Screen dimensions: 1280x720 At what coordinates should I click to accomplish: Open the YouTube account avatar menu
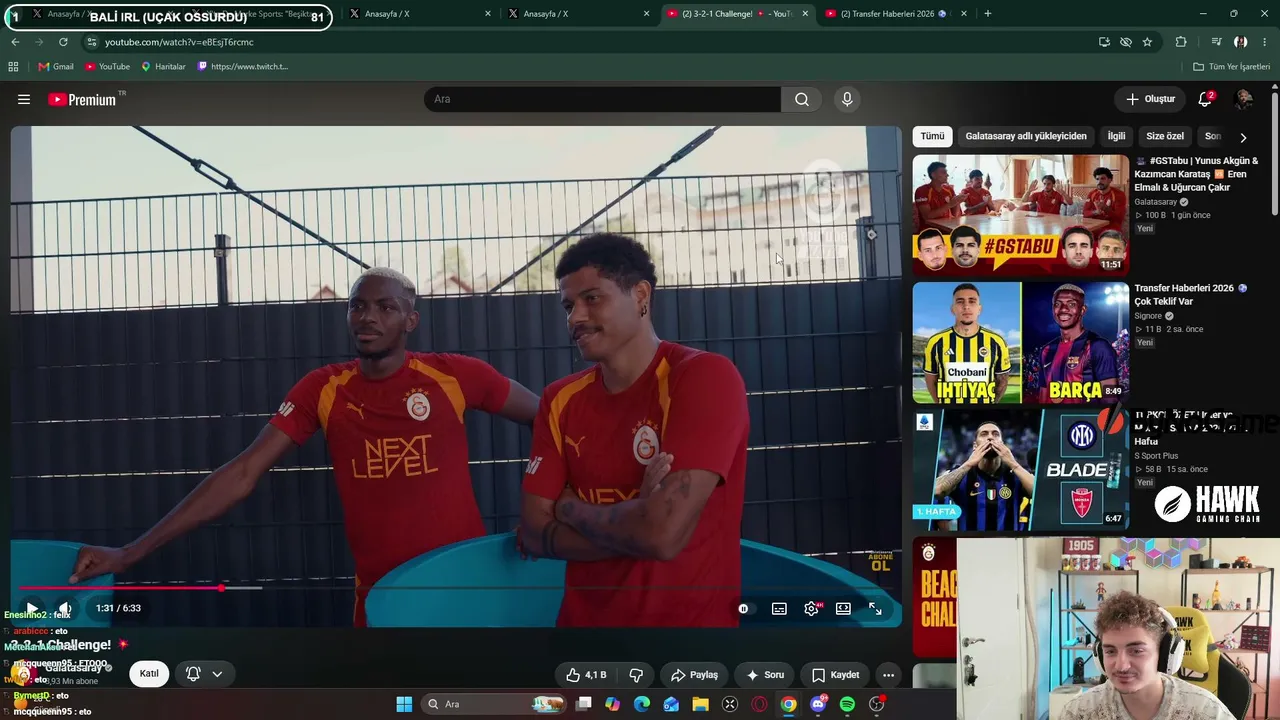(x=1244, y=99)
